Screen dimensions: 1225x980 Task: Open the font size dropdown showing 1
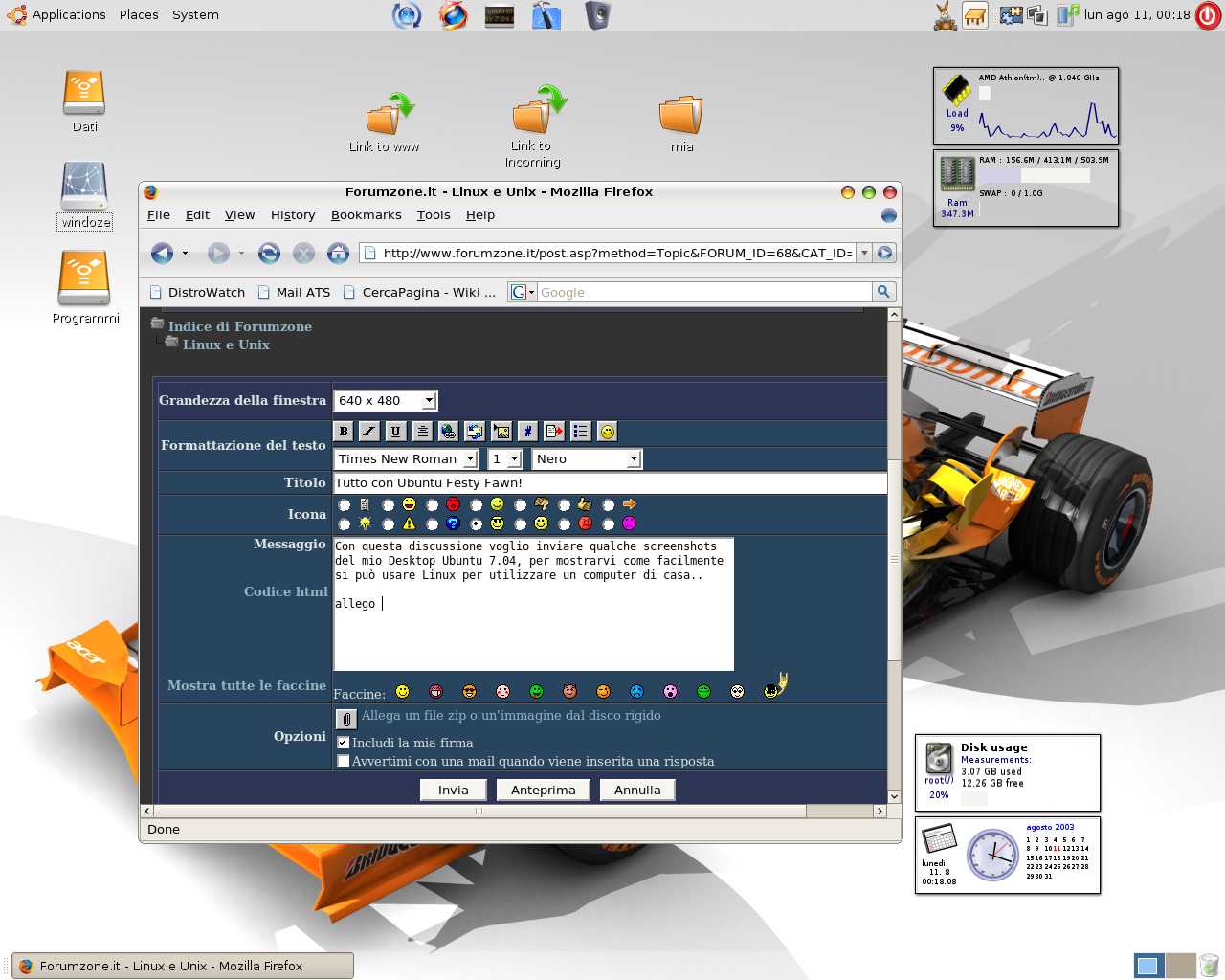(x=505, y=459)
